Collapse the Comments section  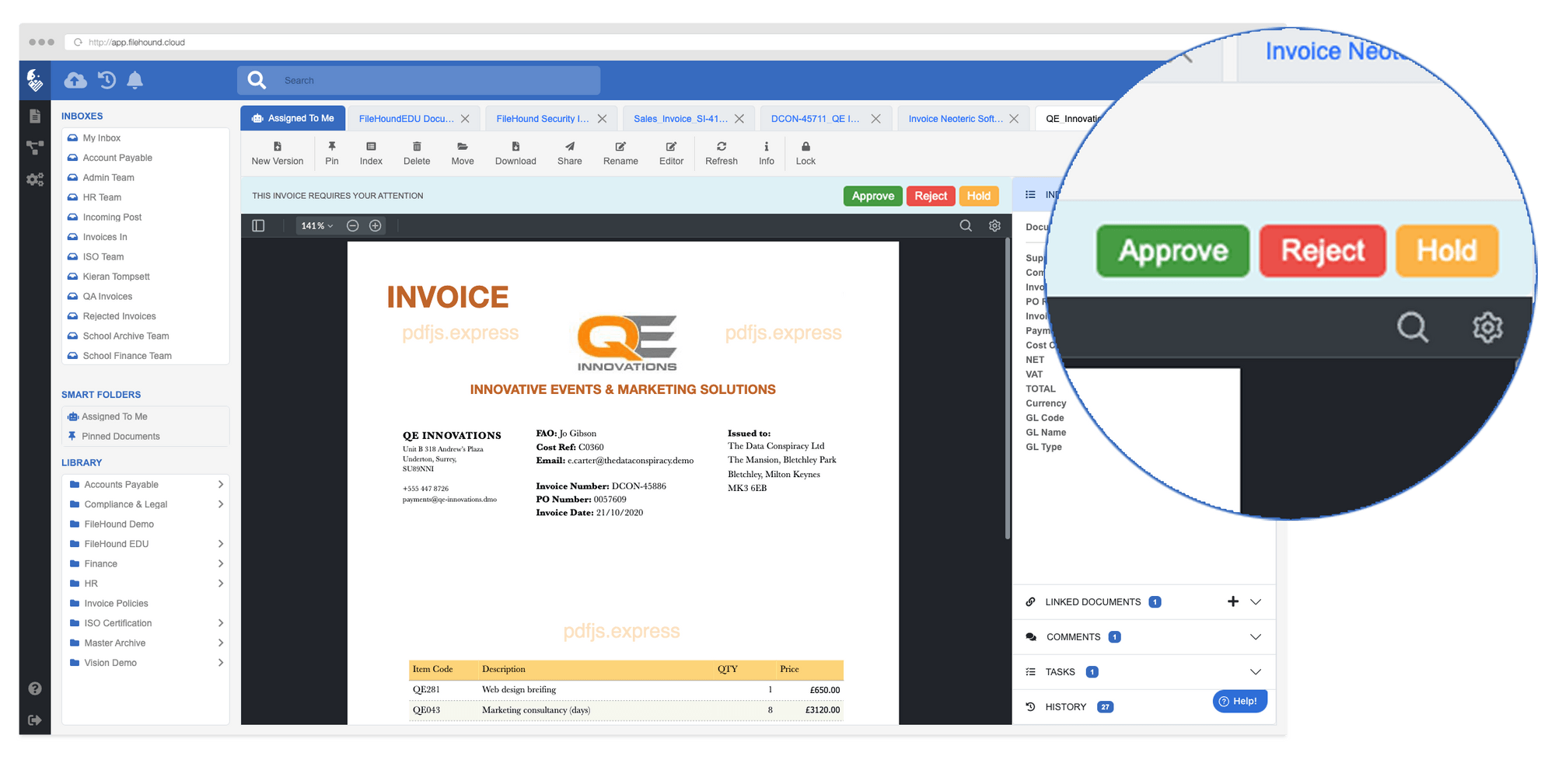pos(1255,636)
